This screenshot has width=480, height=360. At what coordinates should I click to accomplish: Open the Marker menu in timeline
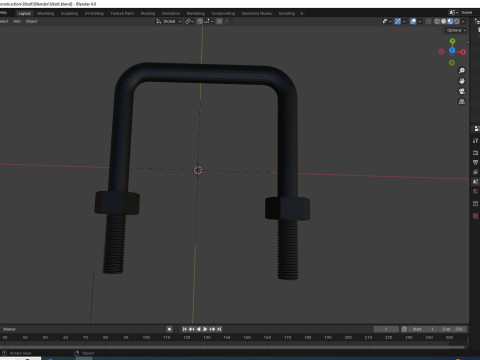(x=9, y=329)
